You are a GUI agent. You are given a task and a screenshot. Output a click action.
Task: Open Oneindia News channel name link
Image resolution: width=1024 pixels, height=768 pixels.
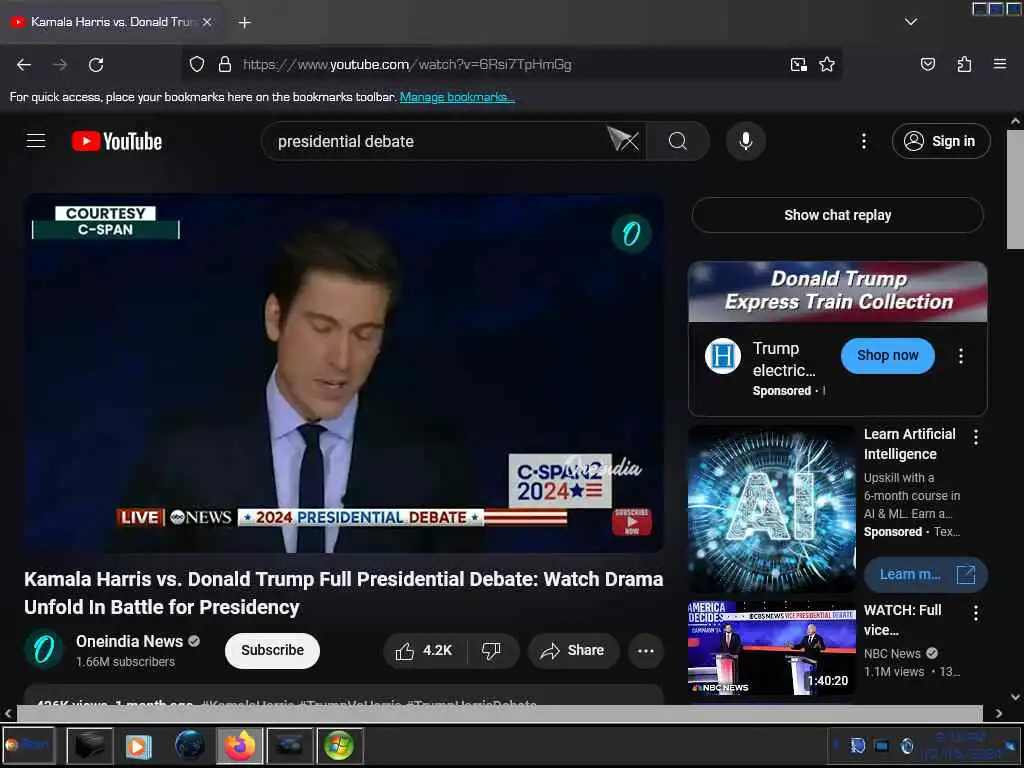pos(129,641)
